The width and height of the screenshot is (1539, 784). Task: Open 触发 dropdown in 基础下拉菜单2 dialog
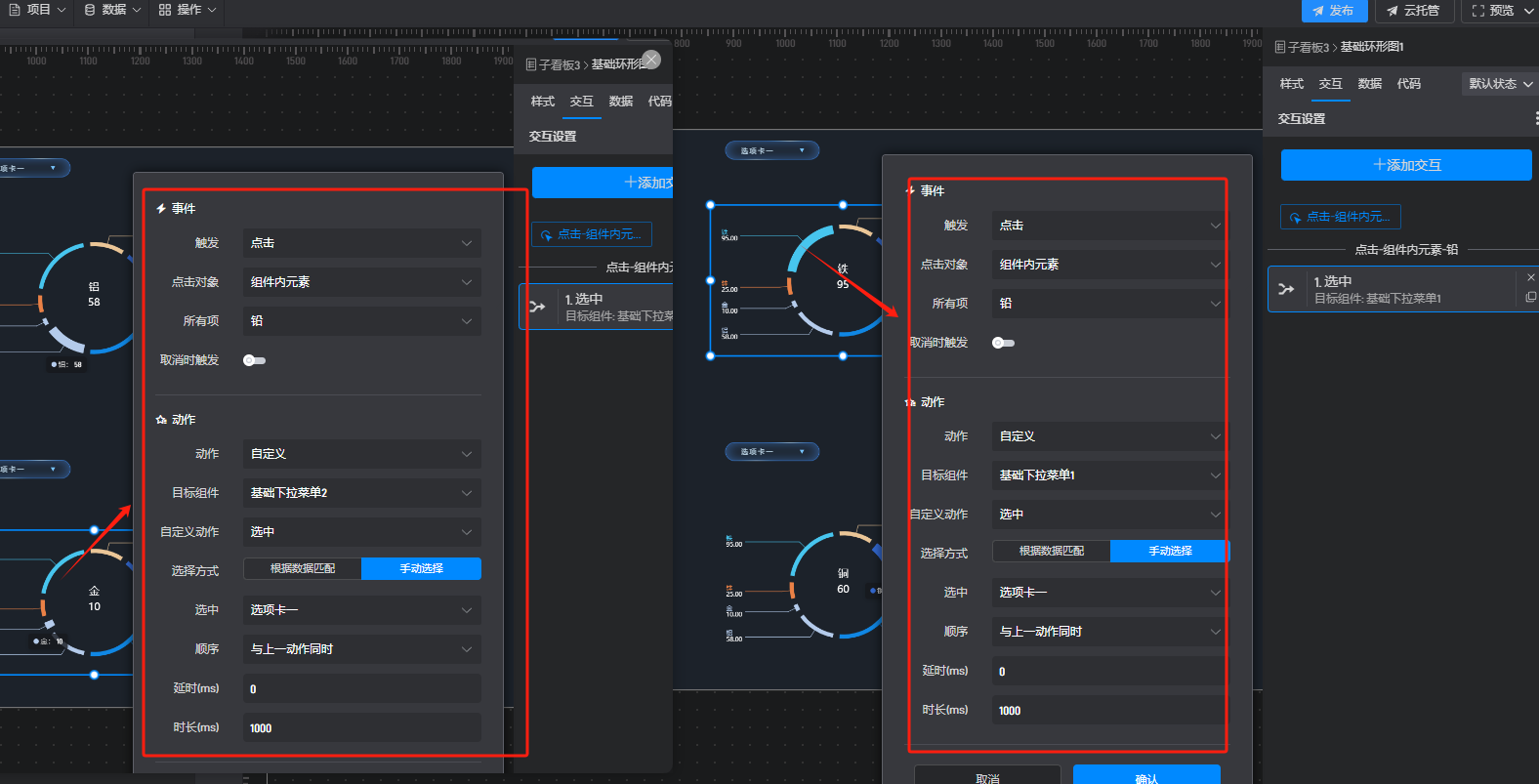362,243
